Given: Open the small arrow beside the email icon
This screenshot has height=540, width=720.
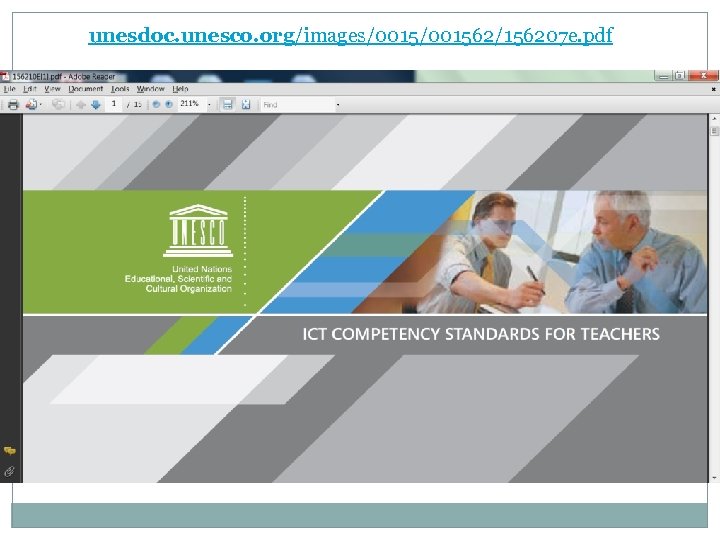Looking at the screenshot, I should pyautogui.click(x=41, y=105).
